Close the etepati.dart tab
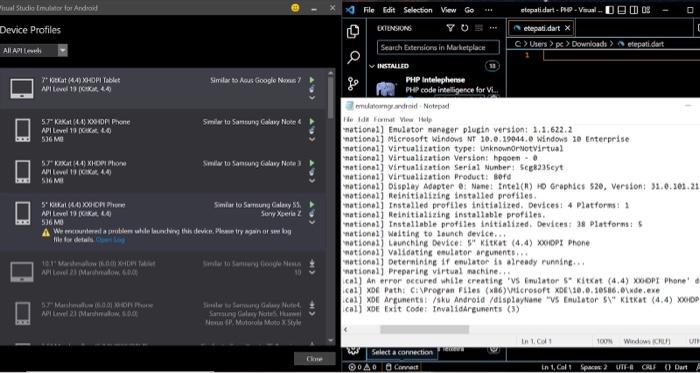The width and height of the screenshot is (700, 373). point(567,28)
